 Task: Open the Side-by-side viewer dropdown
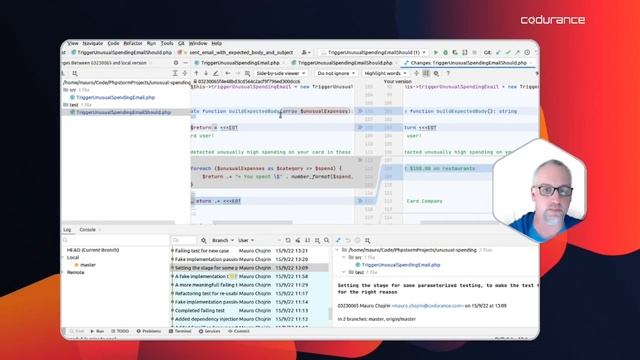280,73
